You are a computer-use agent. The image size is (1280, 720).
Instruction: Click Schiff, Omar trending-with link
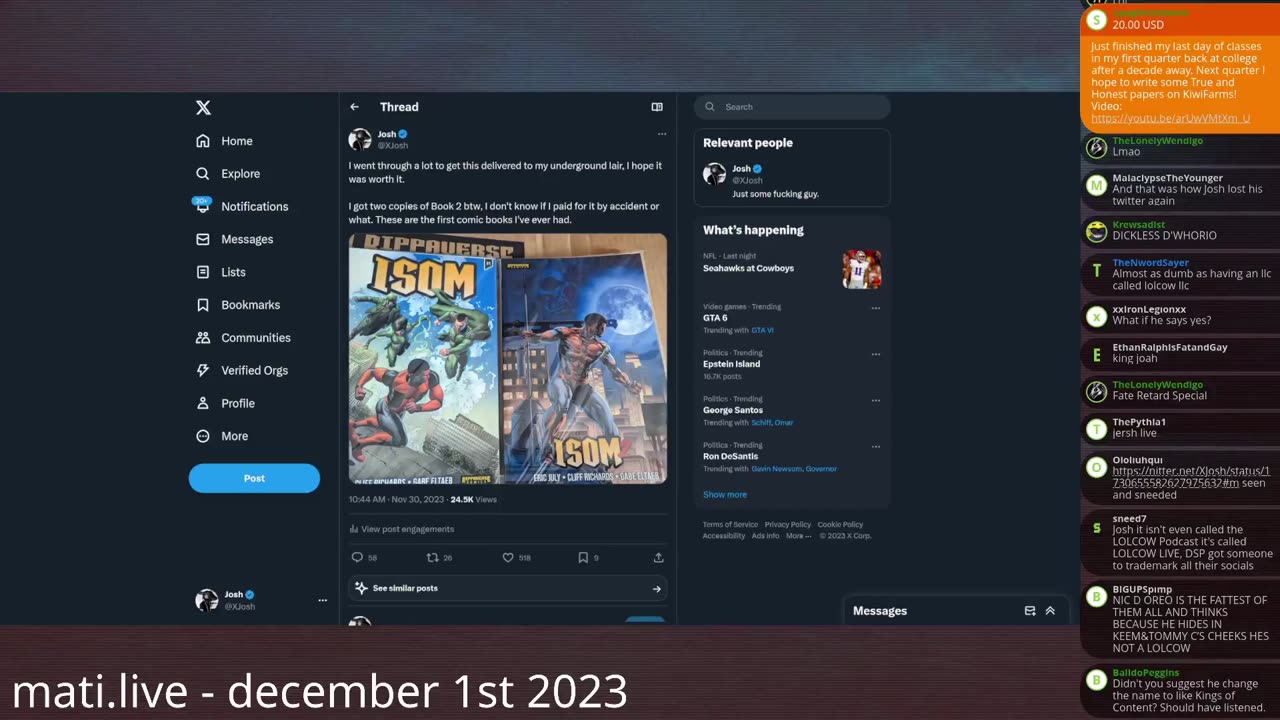point(772,422)
